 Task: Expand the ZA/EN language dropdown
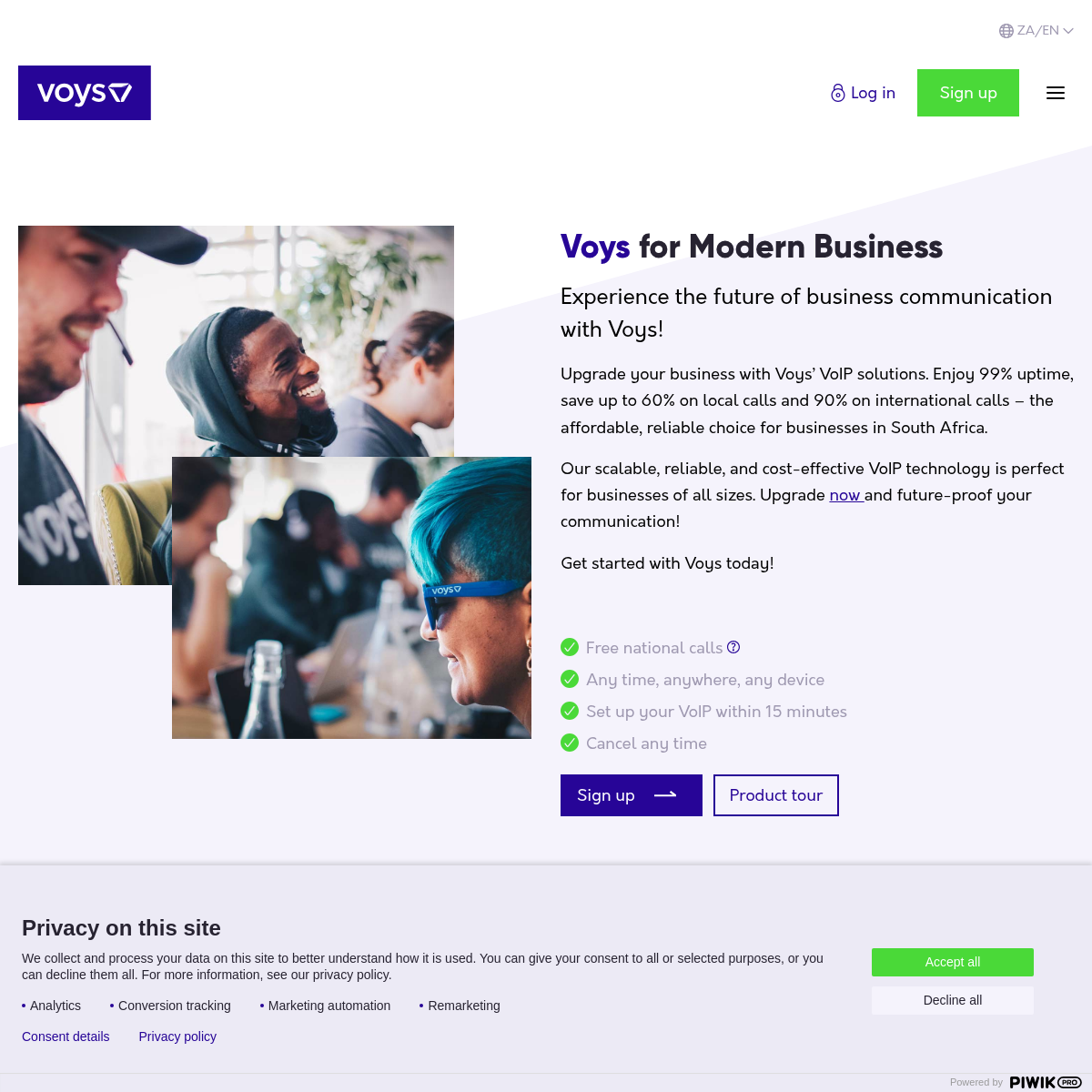click(1037, 31)
